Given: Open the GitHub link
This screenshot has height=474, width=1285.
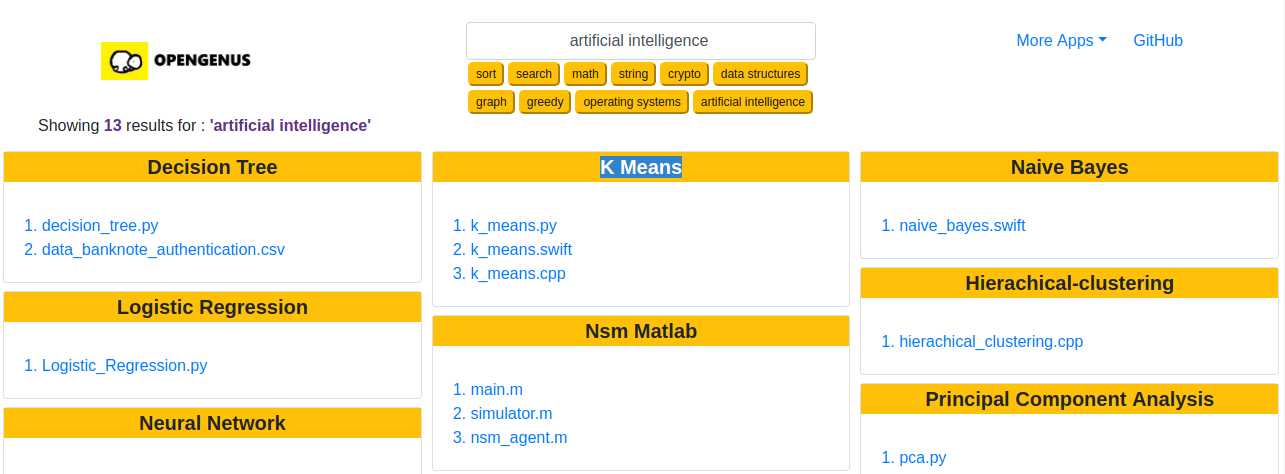Looking at the screenshot, I should pos(1157,41).
